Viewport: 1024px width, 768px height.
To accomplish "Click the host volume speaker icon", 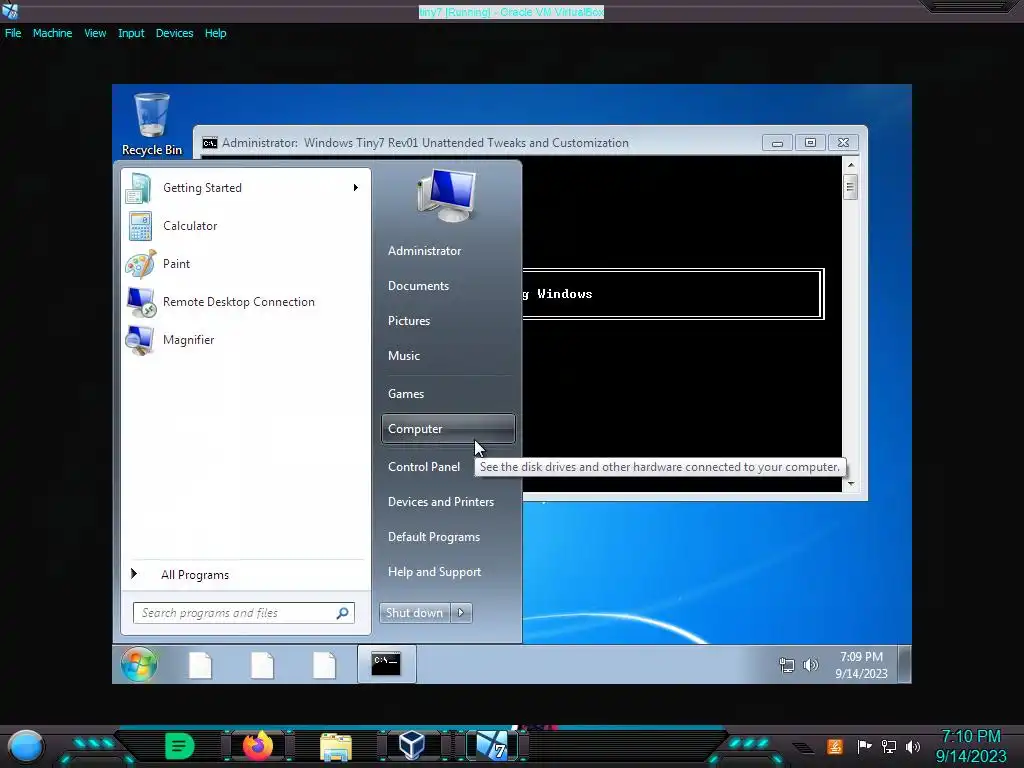I will pyautogui.click(x=913, y=746).
